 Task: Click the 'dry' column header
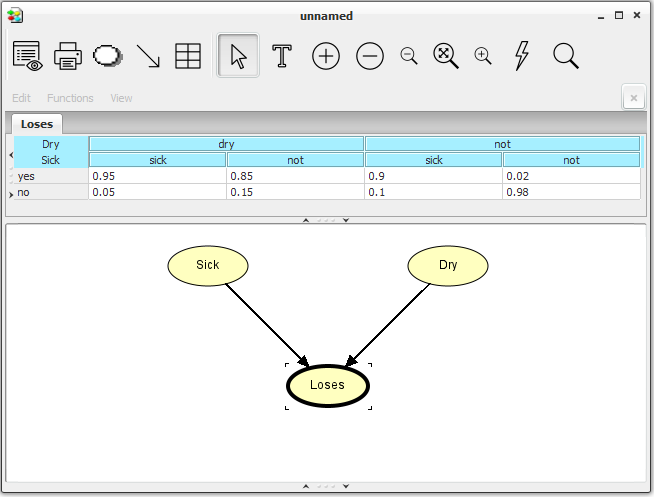click(226, 144)
